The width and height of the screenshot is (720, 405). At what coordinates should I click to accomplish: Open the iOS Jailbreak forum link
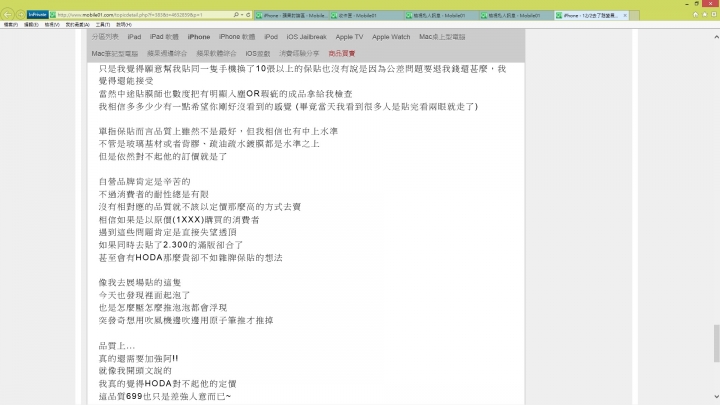coord(306,37)
